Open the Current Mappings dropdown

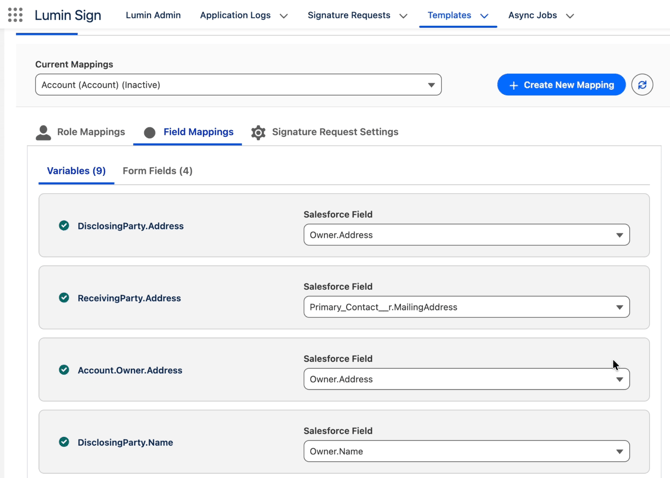(238, 85)
